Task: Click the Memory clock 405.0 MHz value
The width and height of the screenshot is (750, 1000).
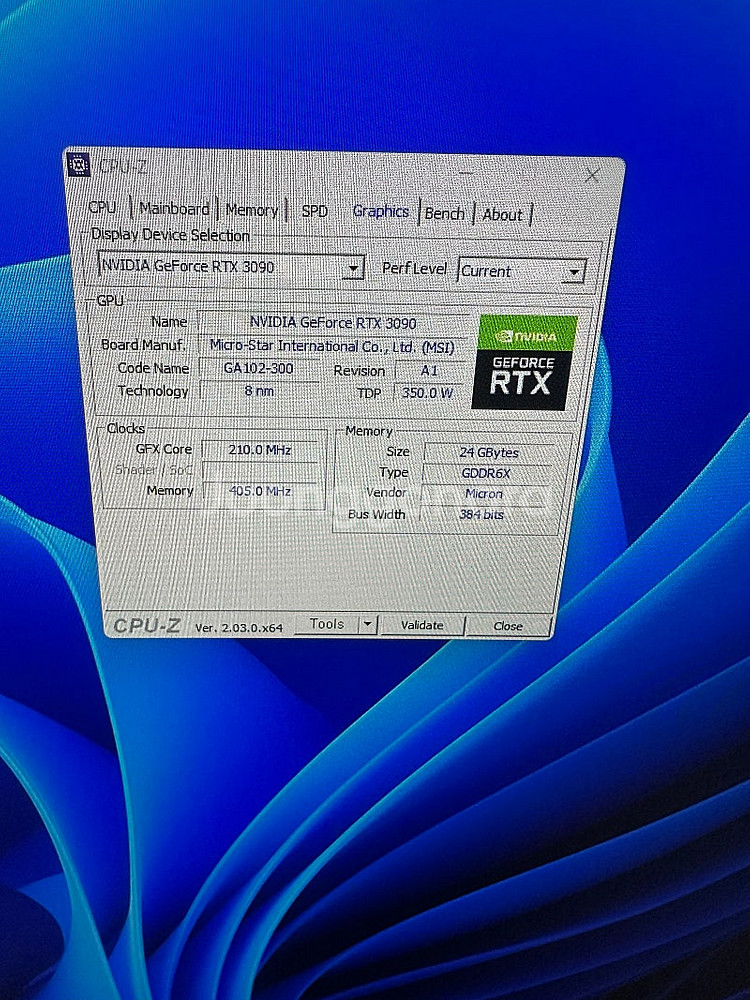Action: coord(260,491)
